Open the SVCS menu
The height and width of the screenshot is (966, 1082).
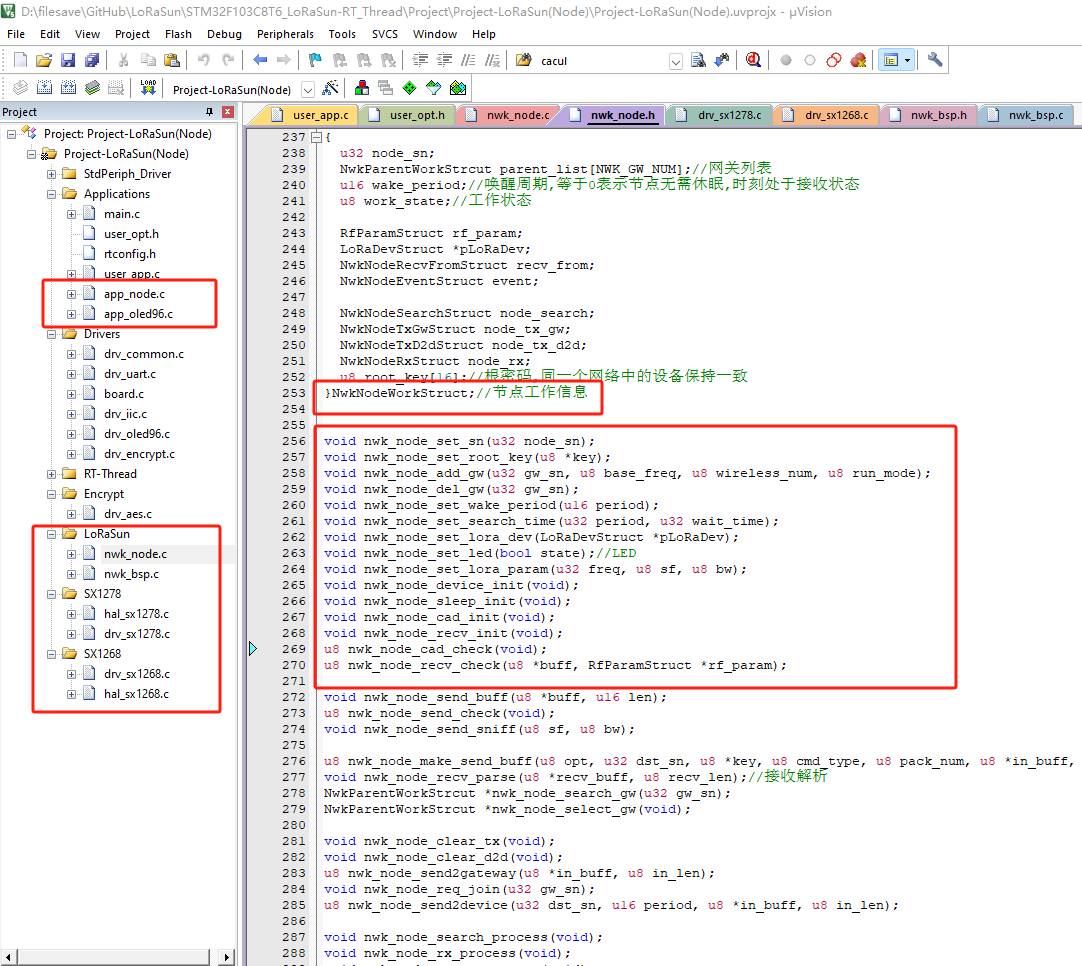point(384,34)
